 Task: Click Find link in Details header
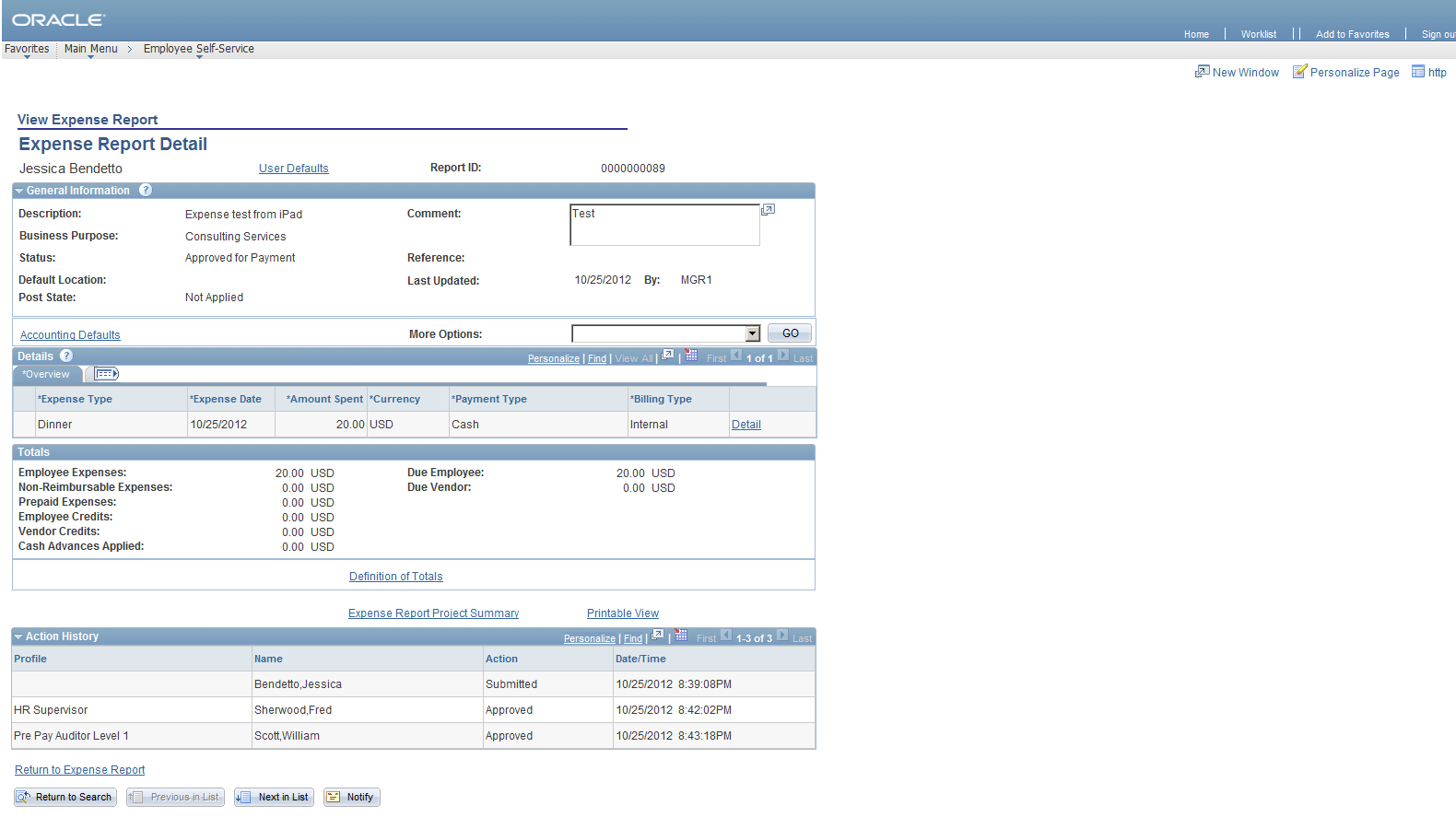(x=597, y=358)
